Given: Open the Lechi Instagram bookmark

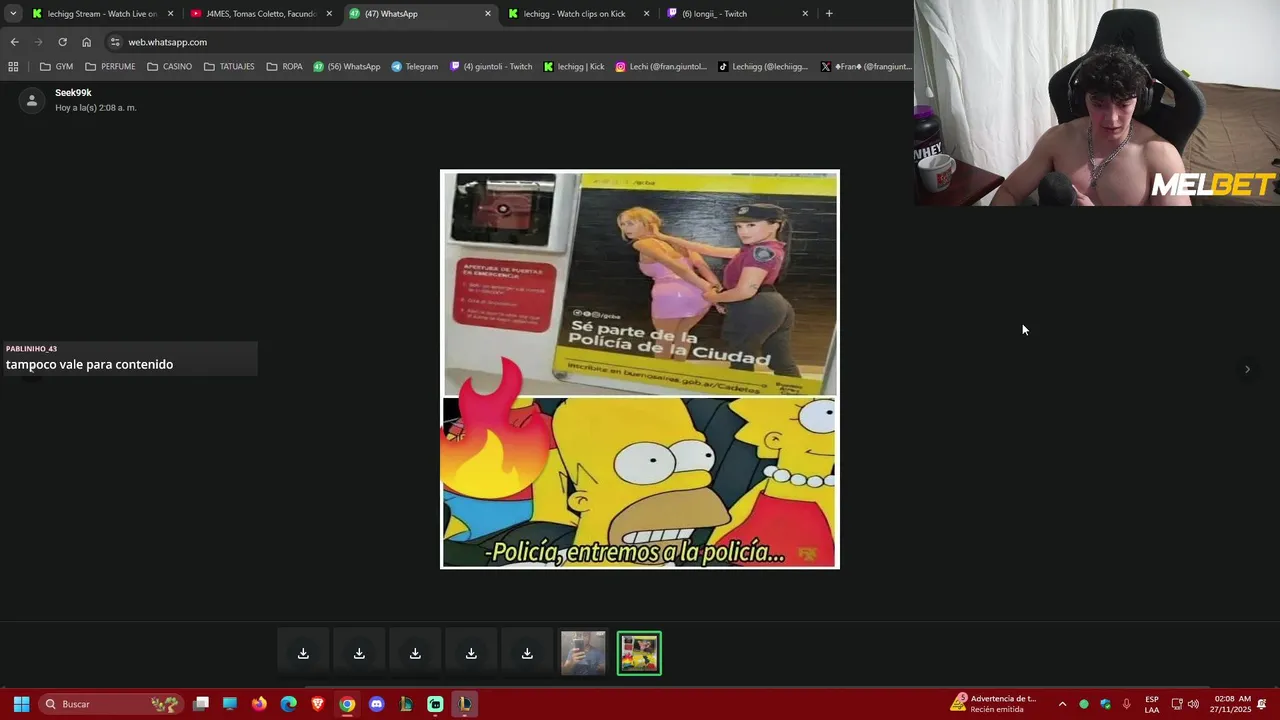Looking at the screenshot, I should pos(661,66).
